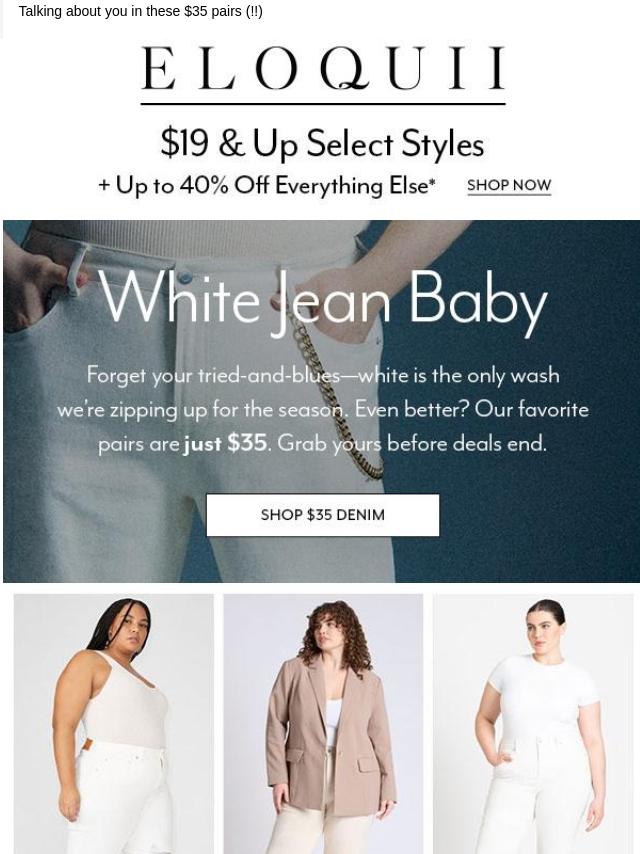
Task: Open the product photo with tan blazer model
Action: (323, 724)
